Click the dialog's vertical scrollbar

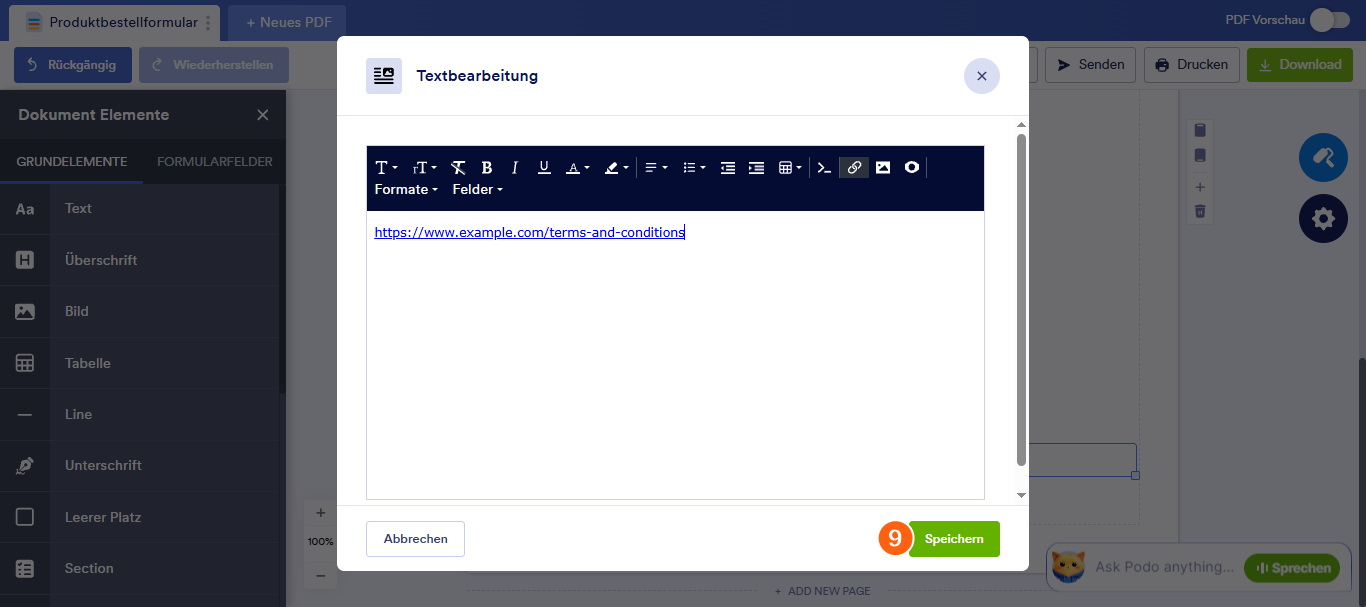[1021, 300]
